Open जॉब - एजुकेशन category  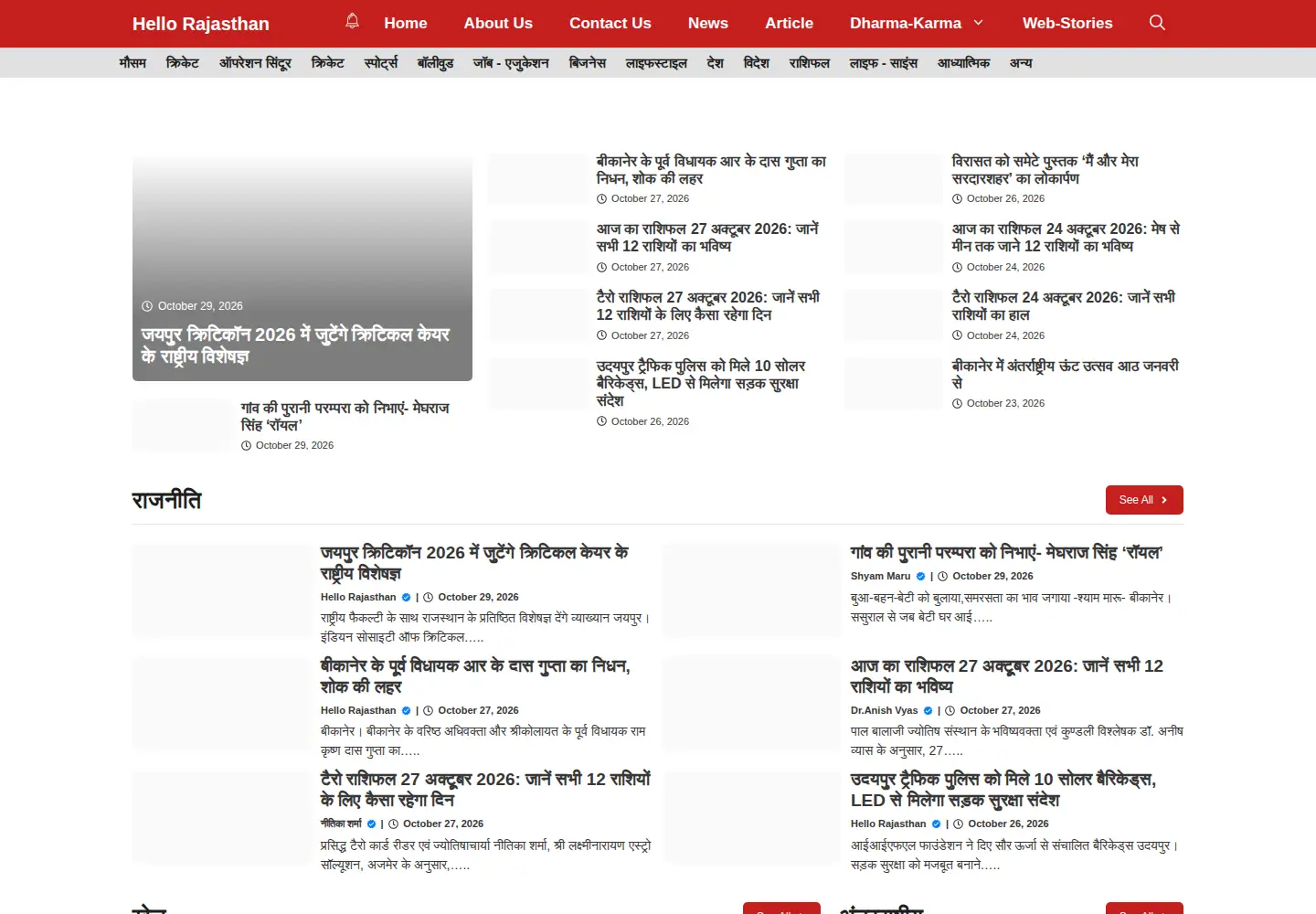tap(511, 63)
